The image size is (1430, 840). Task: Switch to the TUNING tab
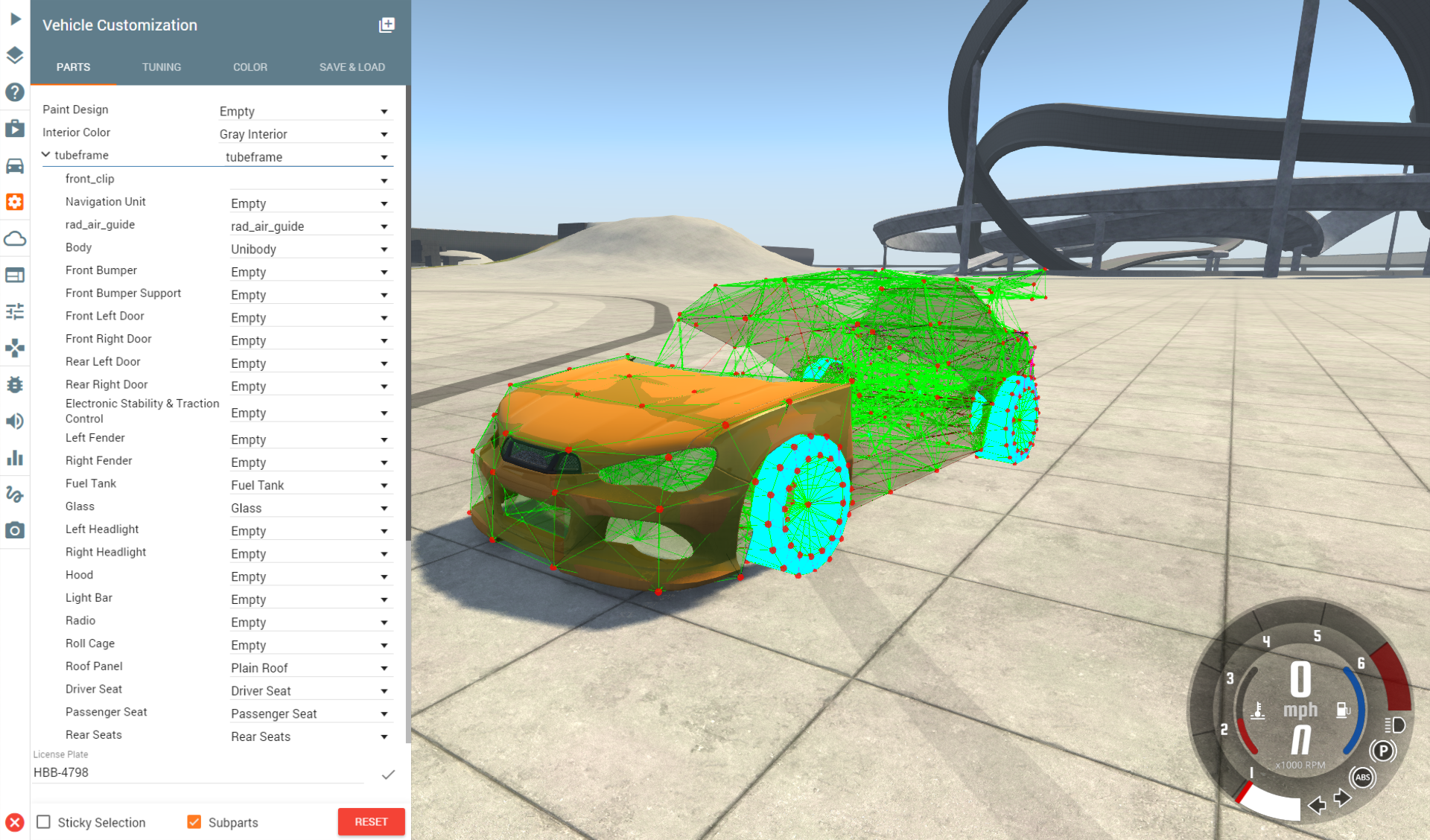(x=162, y=67)
